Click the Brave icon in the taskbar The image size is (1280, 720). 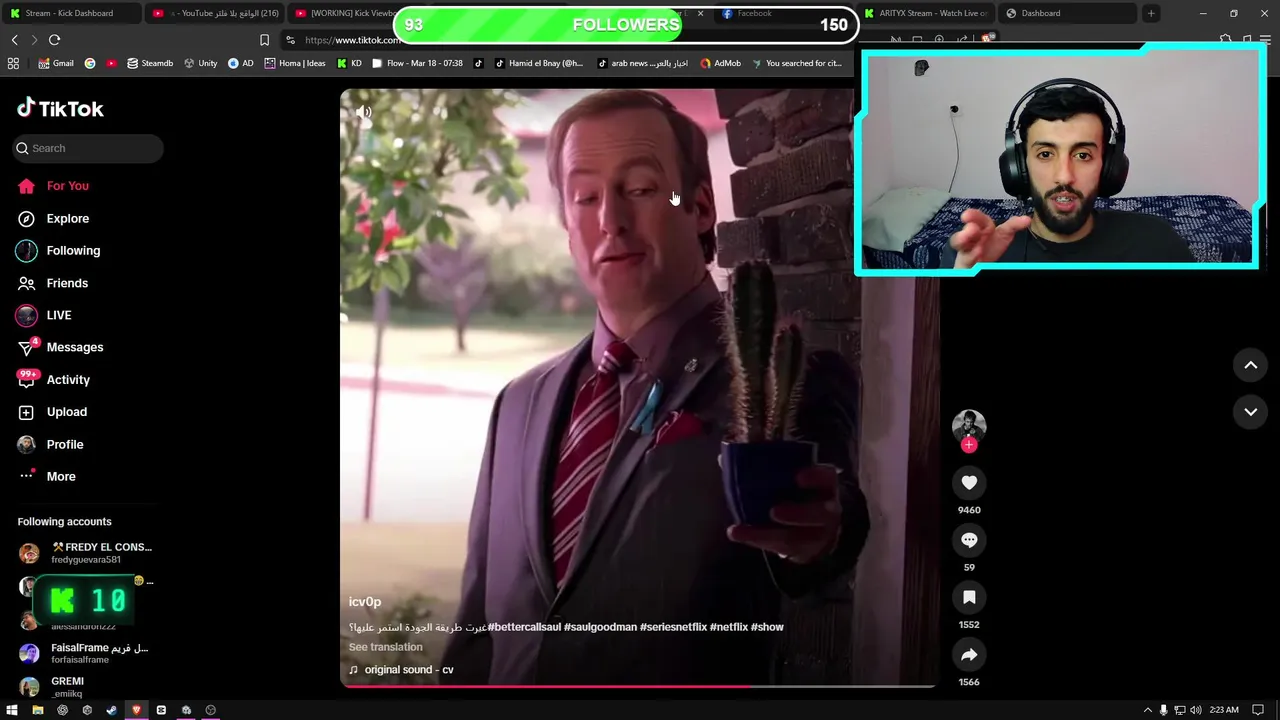point(136,710)
